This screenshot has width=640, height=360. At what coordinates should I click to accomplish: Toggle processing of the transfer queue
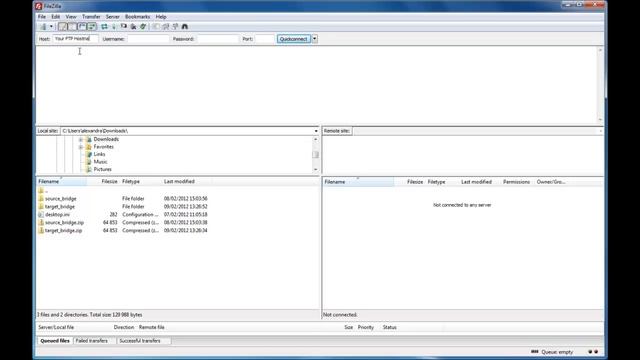tap(114, 27)
